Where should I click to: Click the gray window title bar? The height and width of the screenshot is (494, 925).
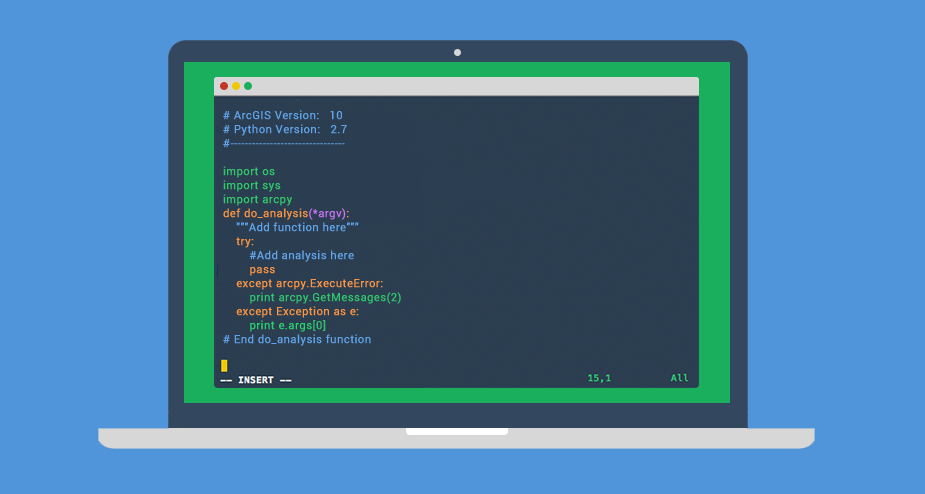(470, 86)
